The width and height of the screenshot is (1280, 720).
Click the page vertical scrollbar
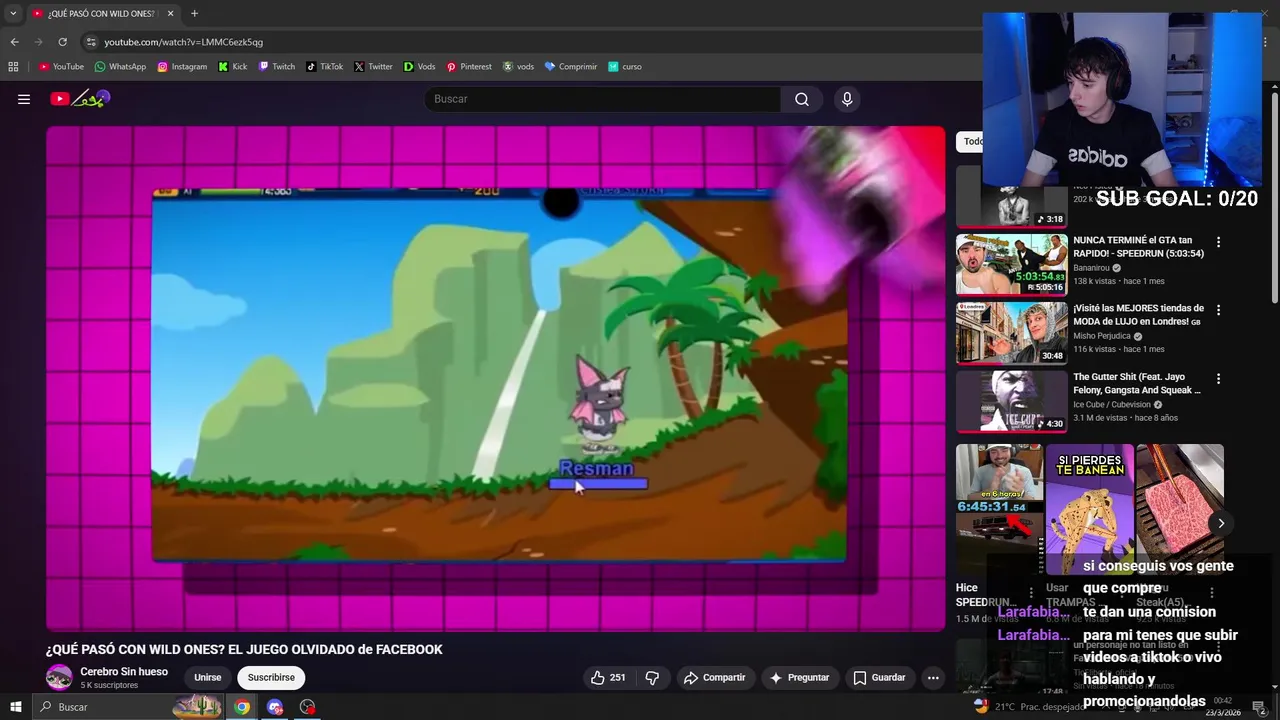coord(1275,198)
